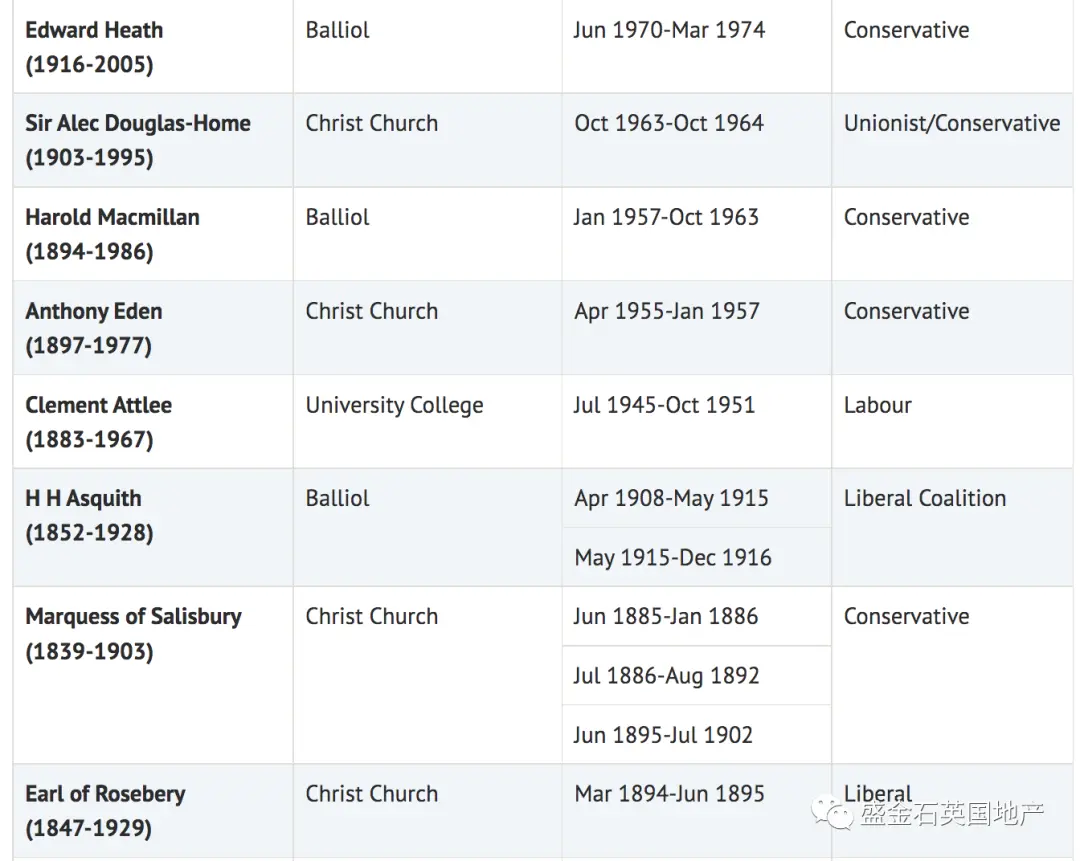Click the Jun 1895-Jul 1902 term
Screen dimensions: 1080x861
click(663, 735)
